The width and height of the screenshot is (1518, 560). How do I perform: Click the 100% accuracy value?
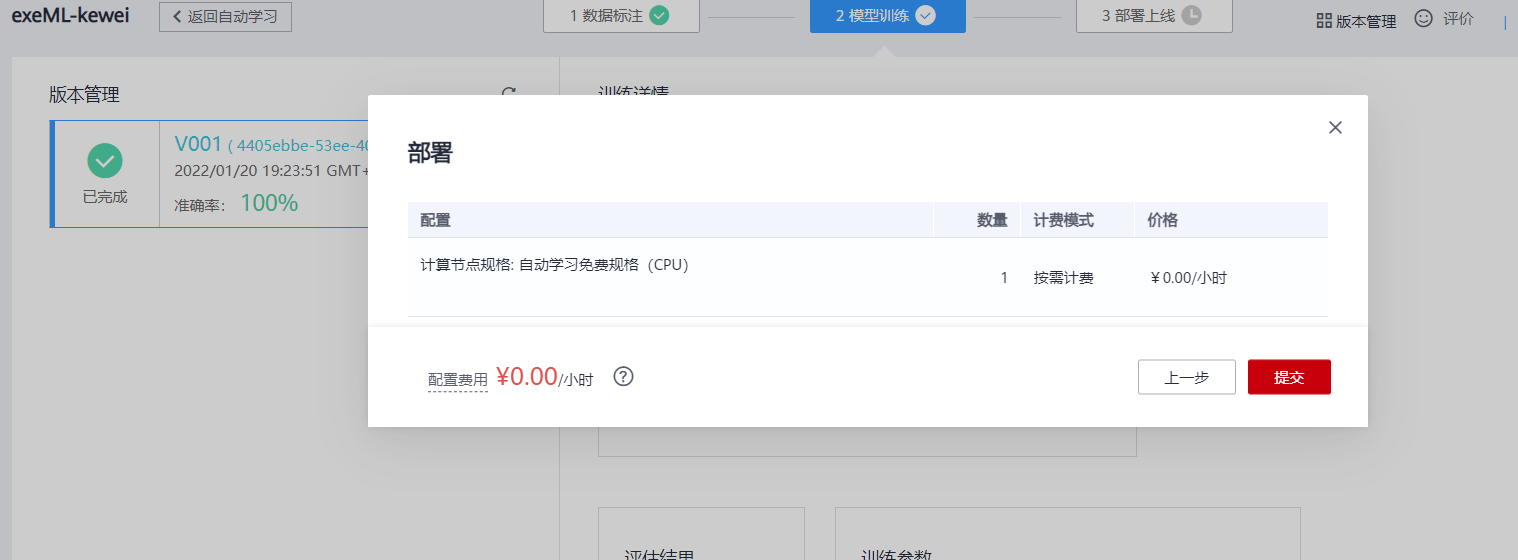pos(269,203)
